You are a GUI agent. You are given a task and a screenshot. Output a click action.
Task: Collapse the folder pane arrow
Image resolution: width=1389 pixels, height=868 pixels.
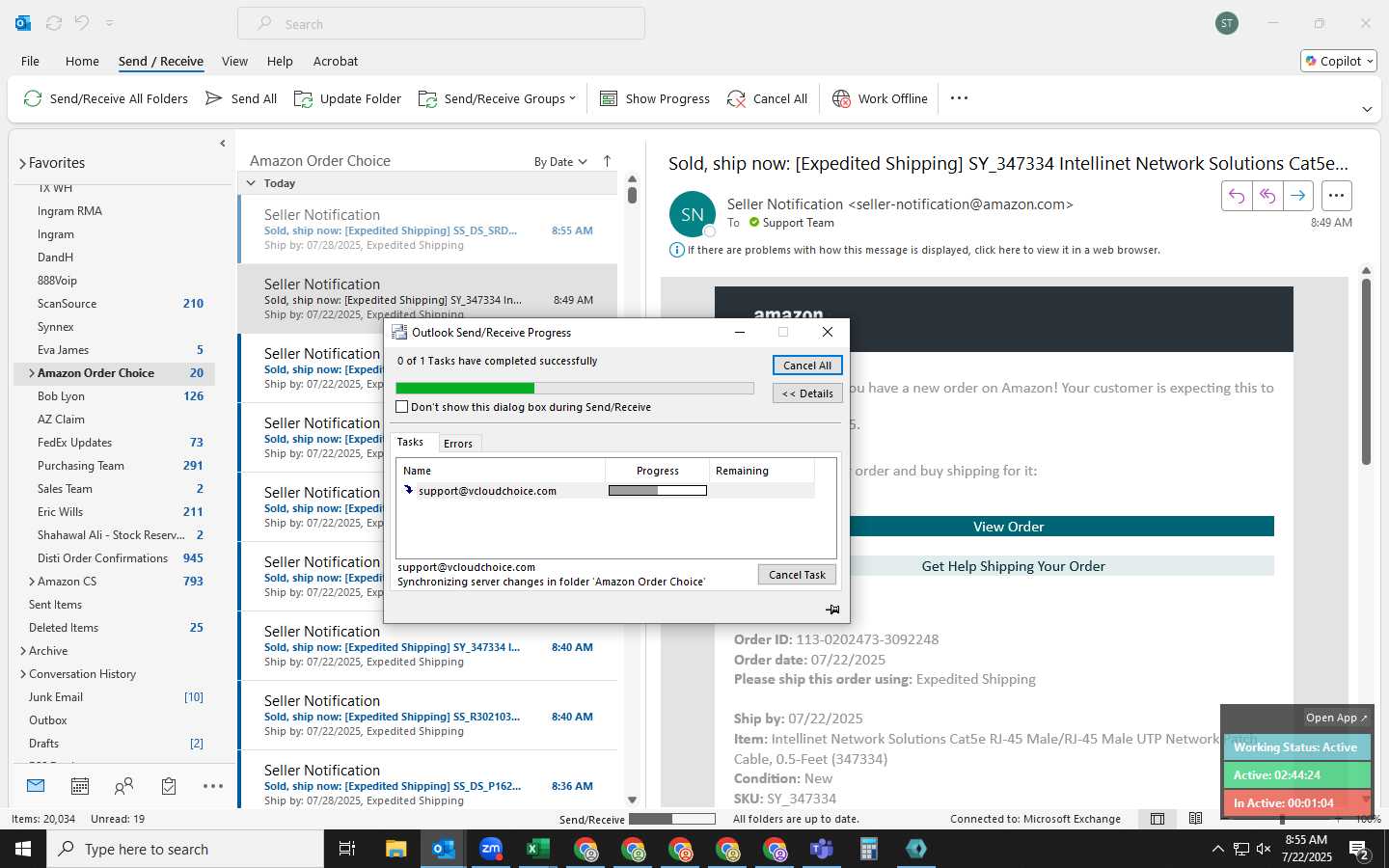[x=223, y=143]
